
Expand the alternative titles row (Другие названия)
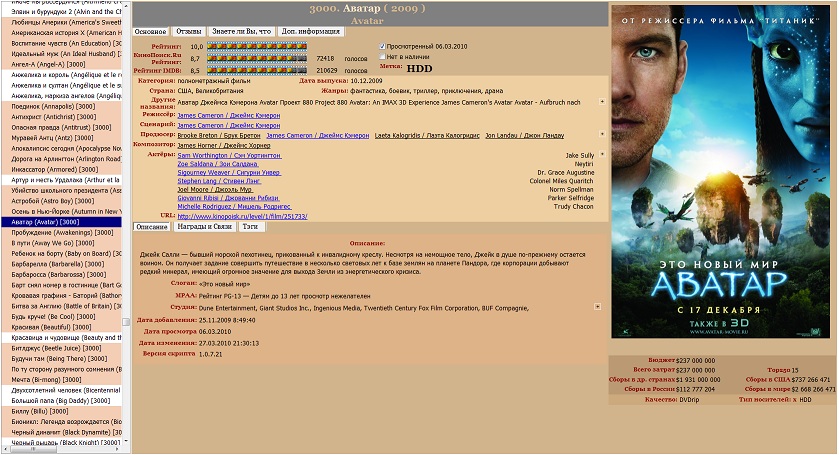[x=602, y=101]
